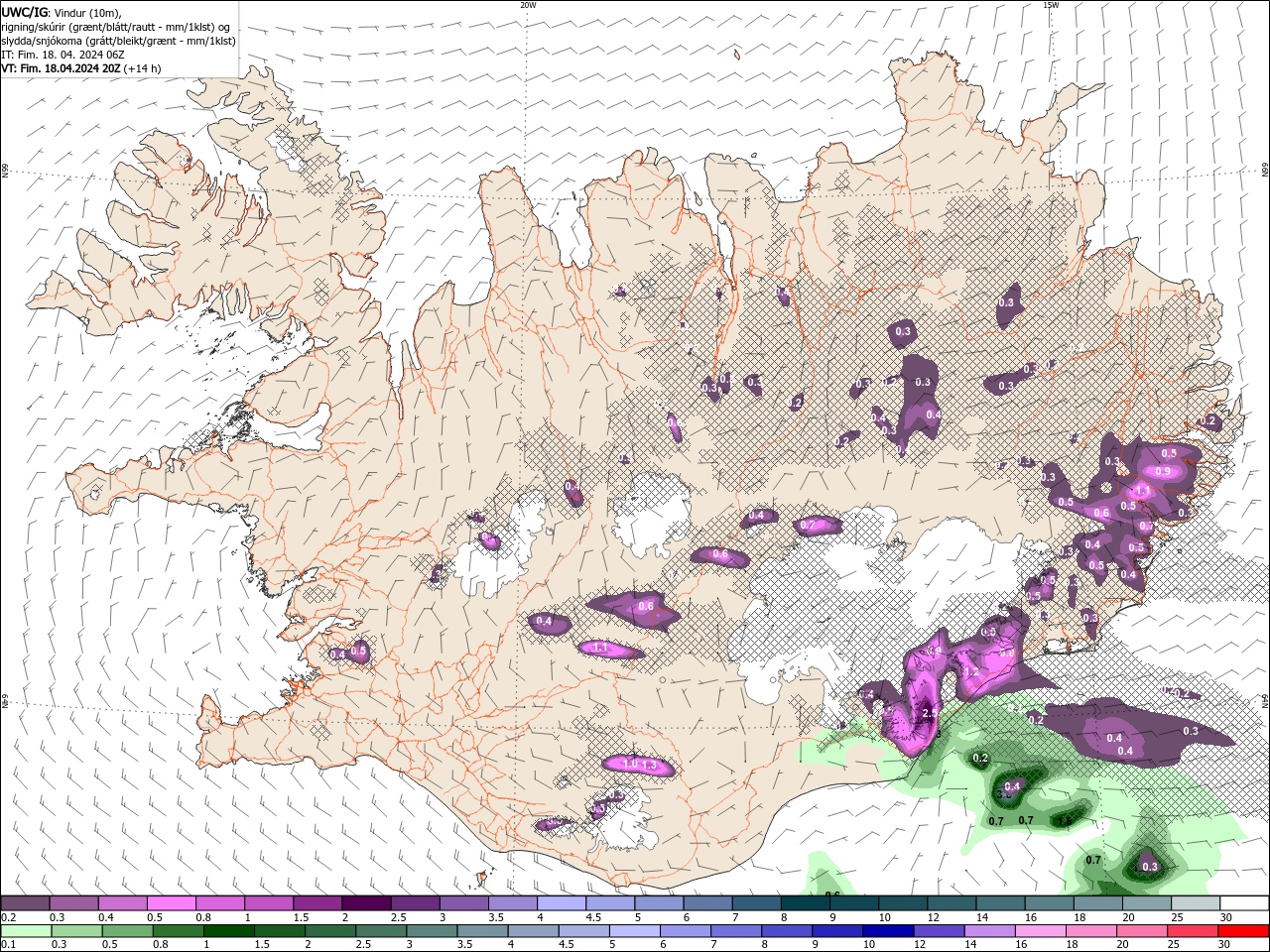Click the '1.0' value in the southern pink patch
1270x952 pixels.
(x=629, y=764)
